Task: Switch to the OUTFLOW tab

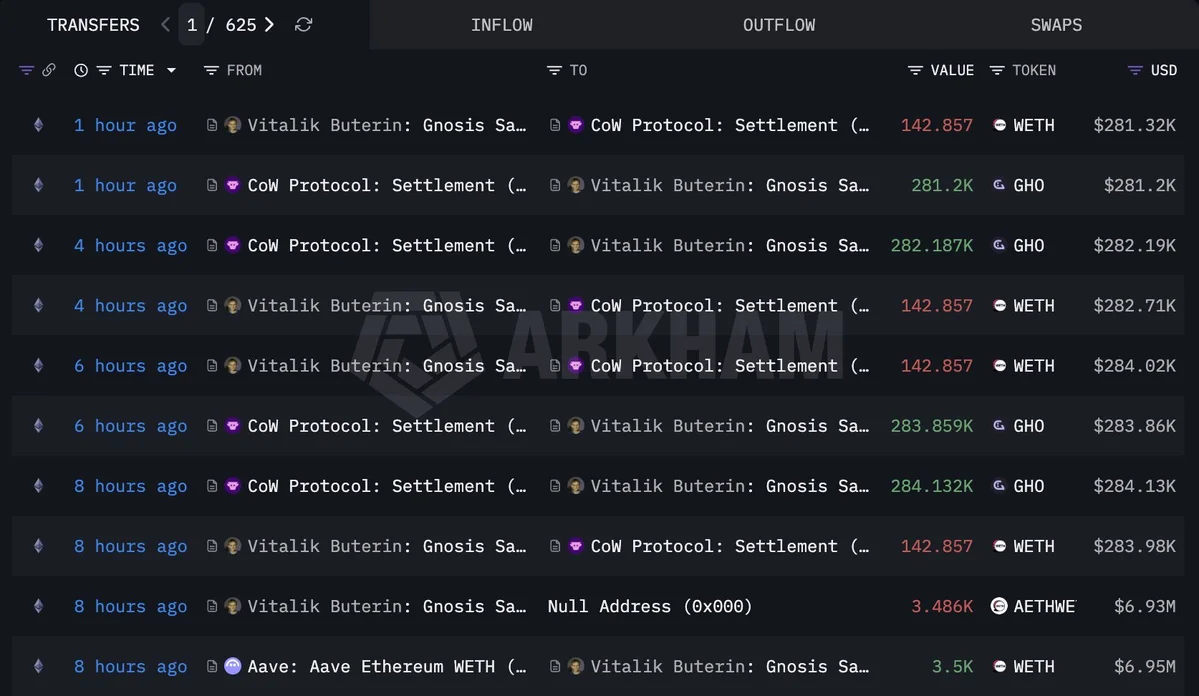Action: coord(778,25)
